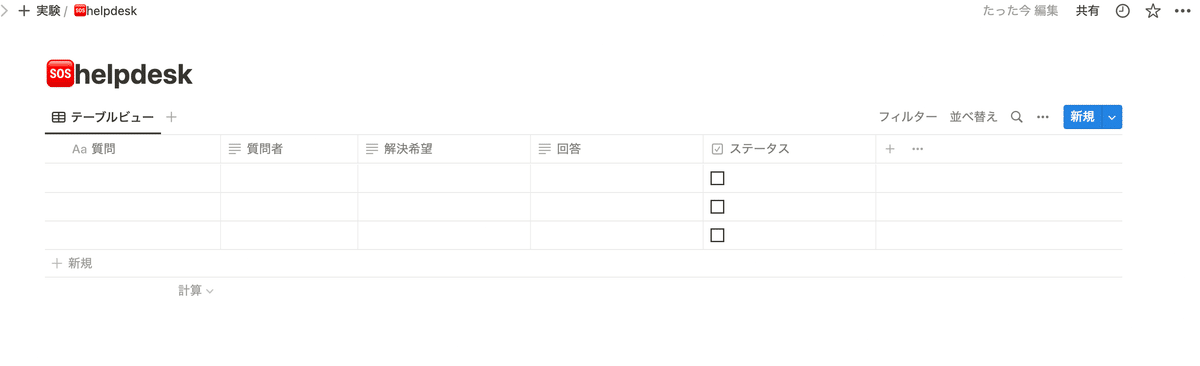1200x366 pixels.
Task: Open the database three-dots options menu
Action: pos(1043,117)
